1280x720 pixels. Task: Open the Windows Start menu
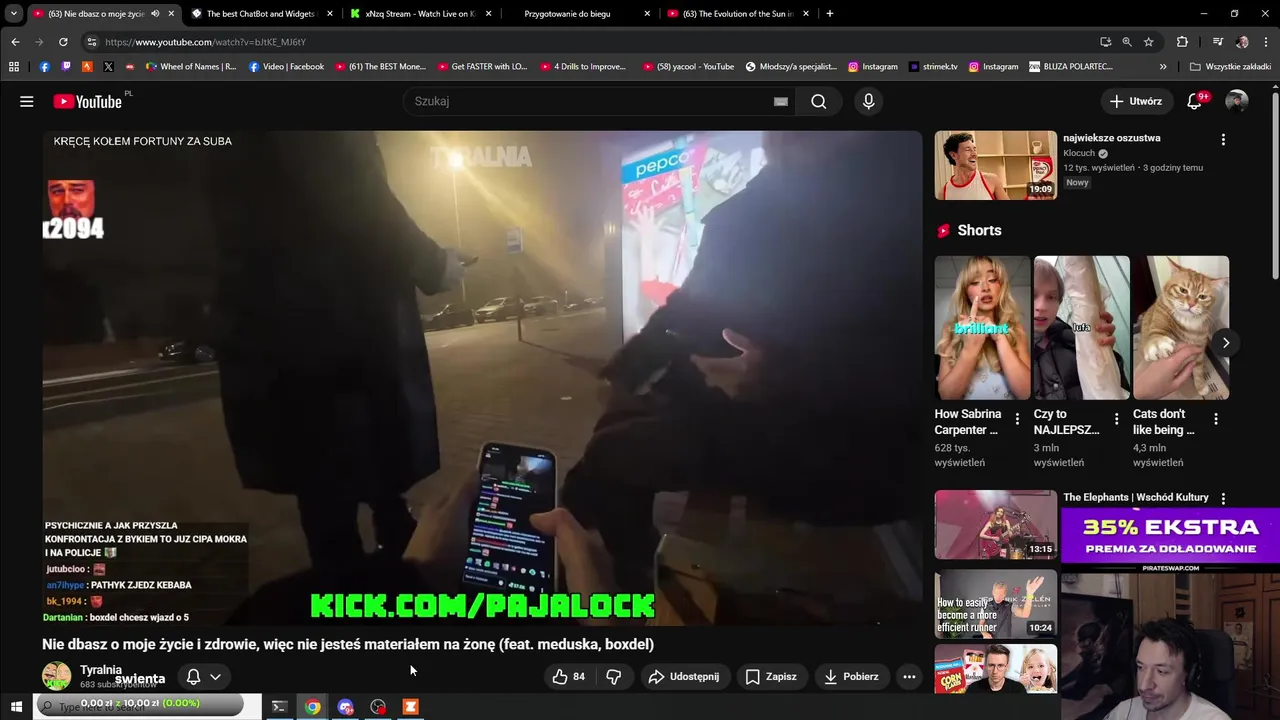click(x=16, y=707)
